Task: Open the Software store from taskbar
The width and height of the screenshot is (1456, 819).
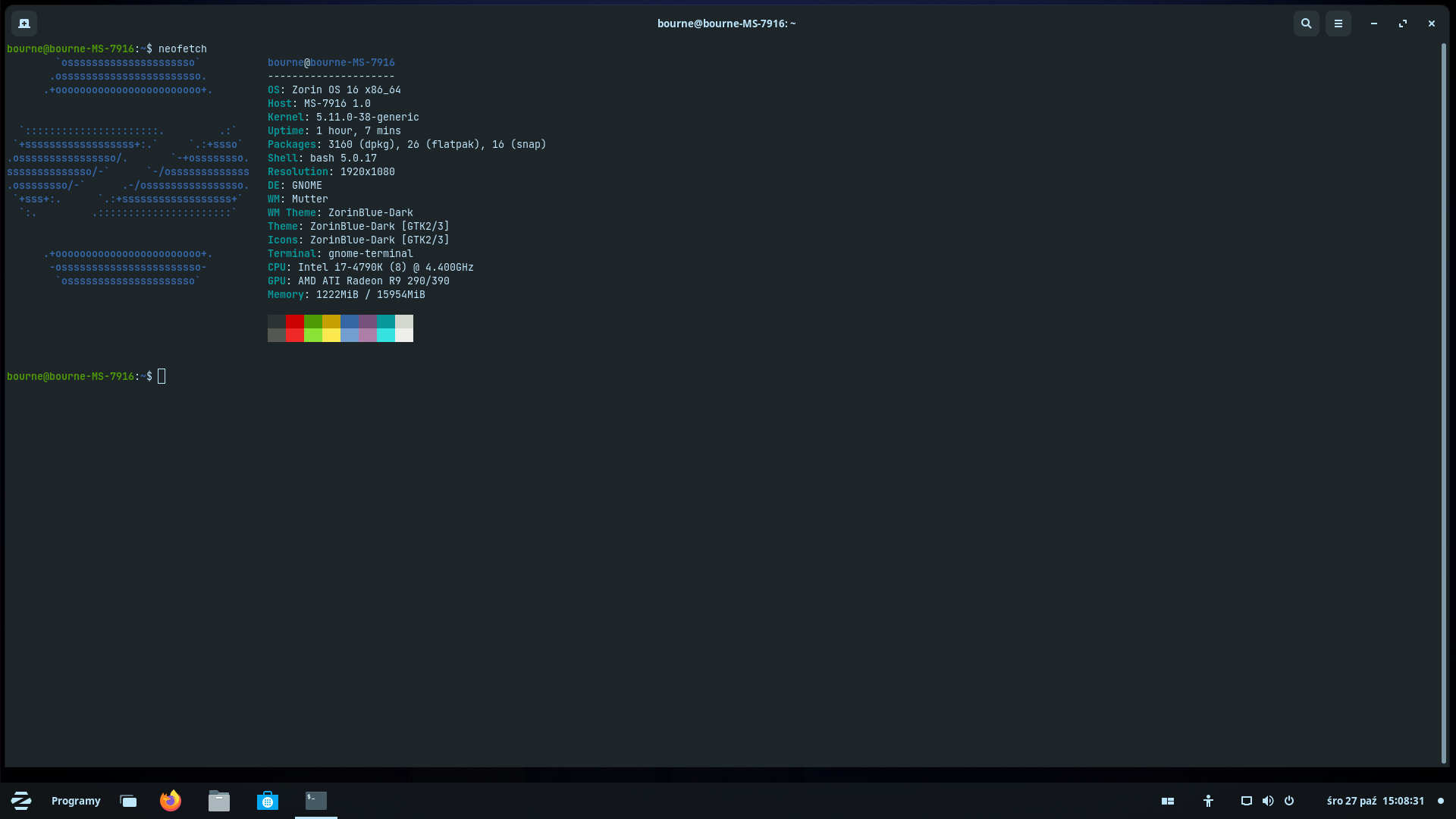Action: tap(268, 801)
